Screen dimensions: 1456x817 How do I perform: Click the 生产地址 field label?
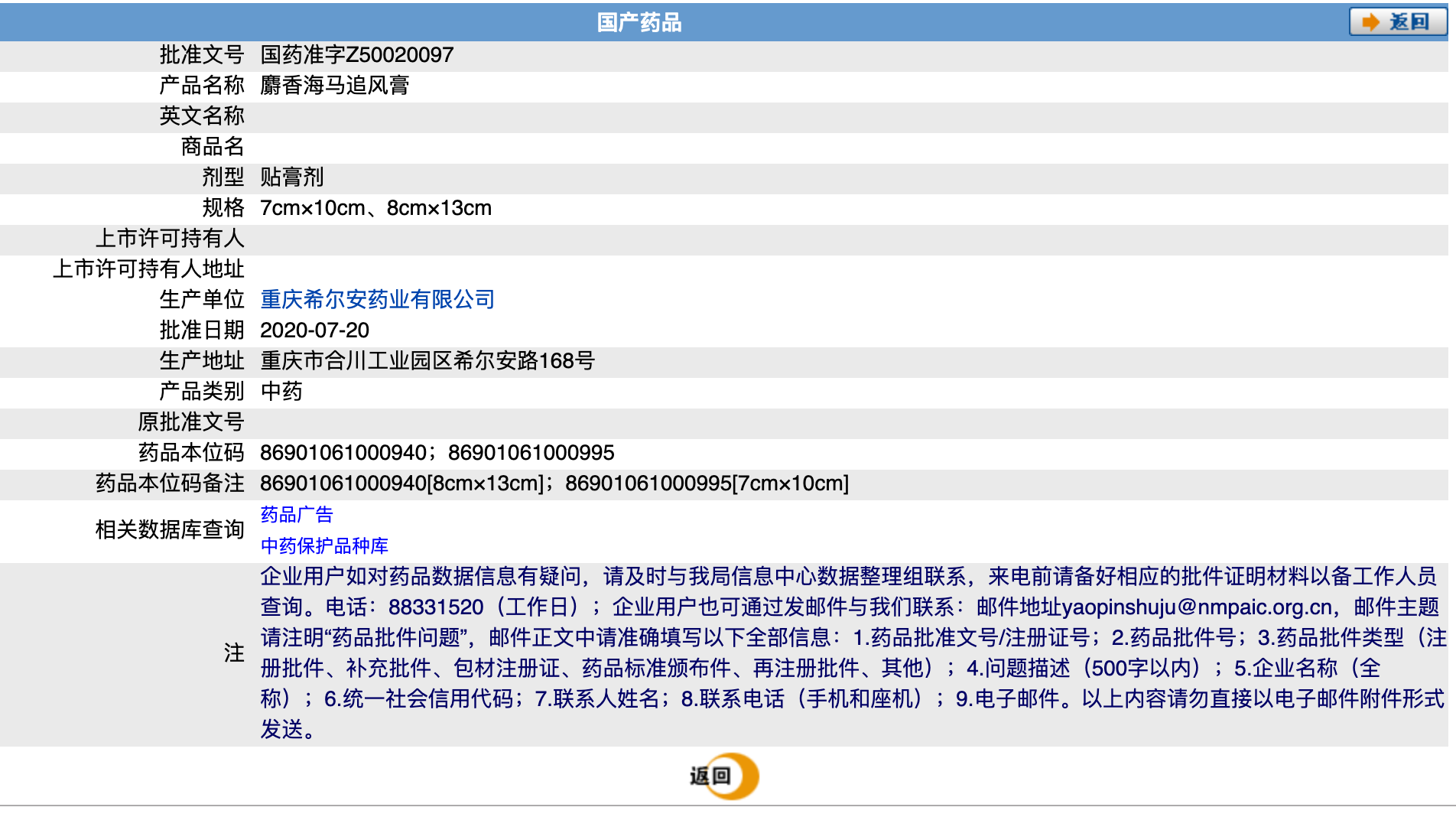click(x=202, y=360)
